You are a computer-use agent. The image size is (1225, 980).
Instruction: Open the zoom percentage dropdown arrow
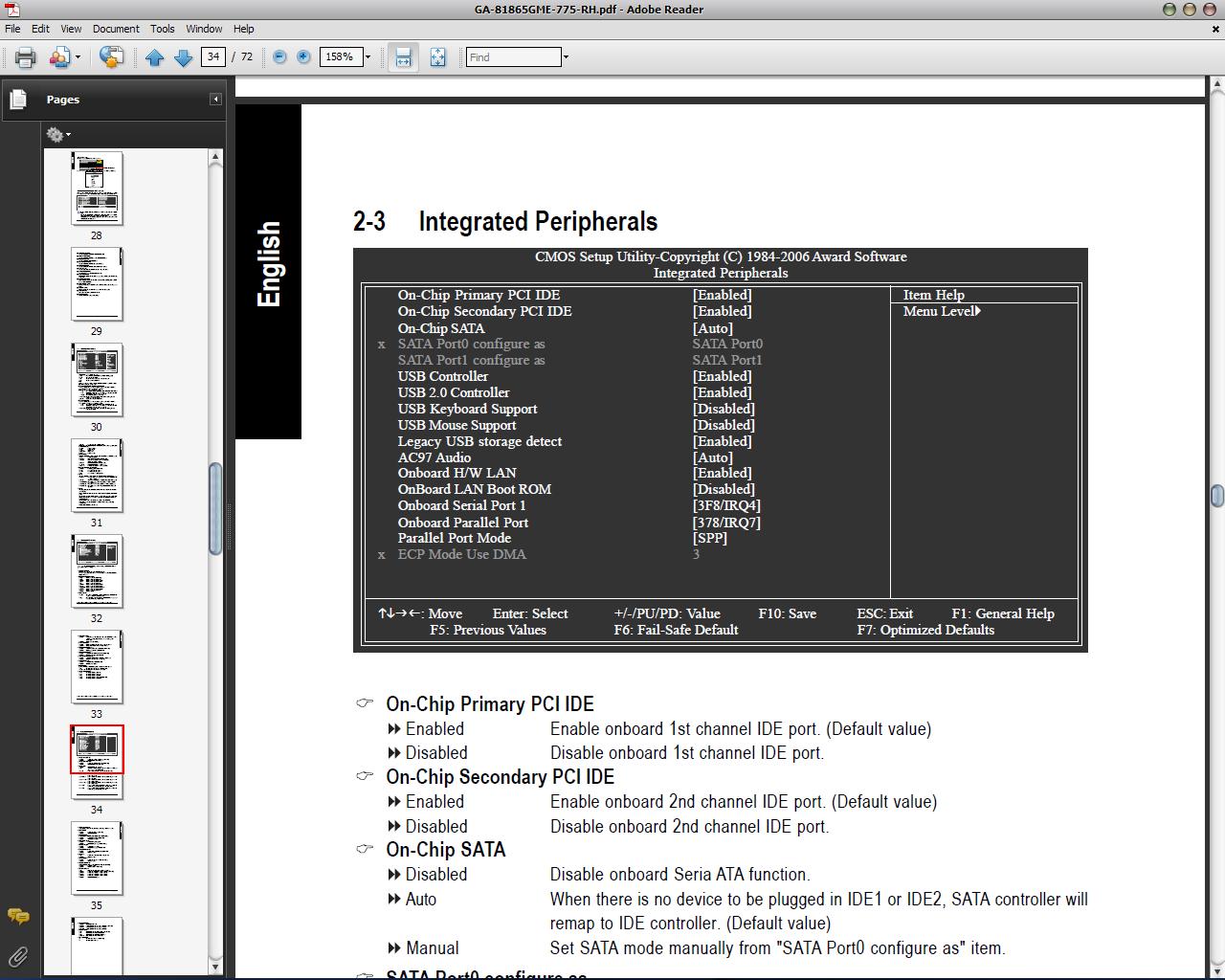pos(367,57)
